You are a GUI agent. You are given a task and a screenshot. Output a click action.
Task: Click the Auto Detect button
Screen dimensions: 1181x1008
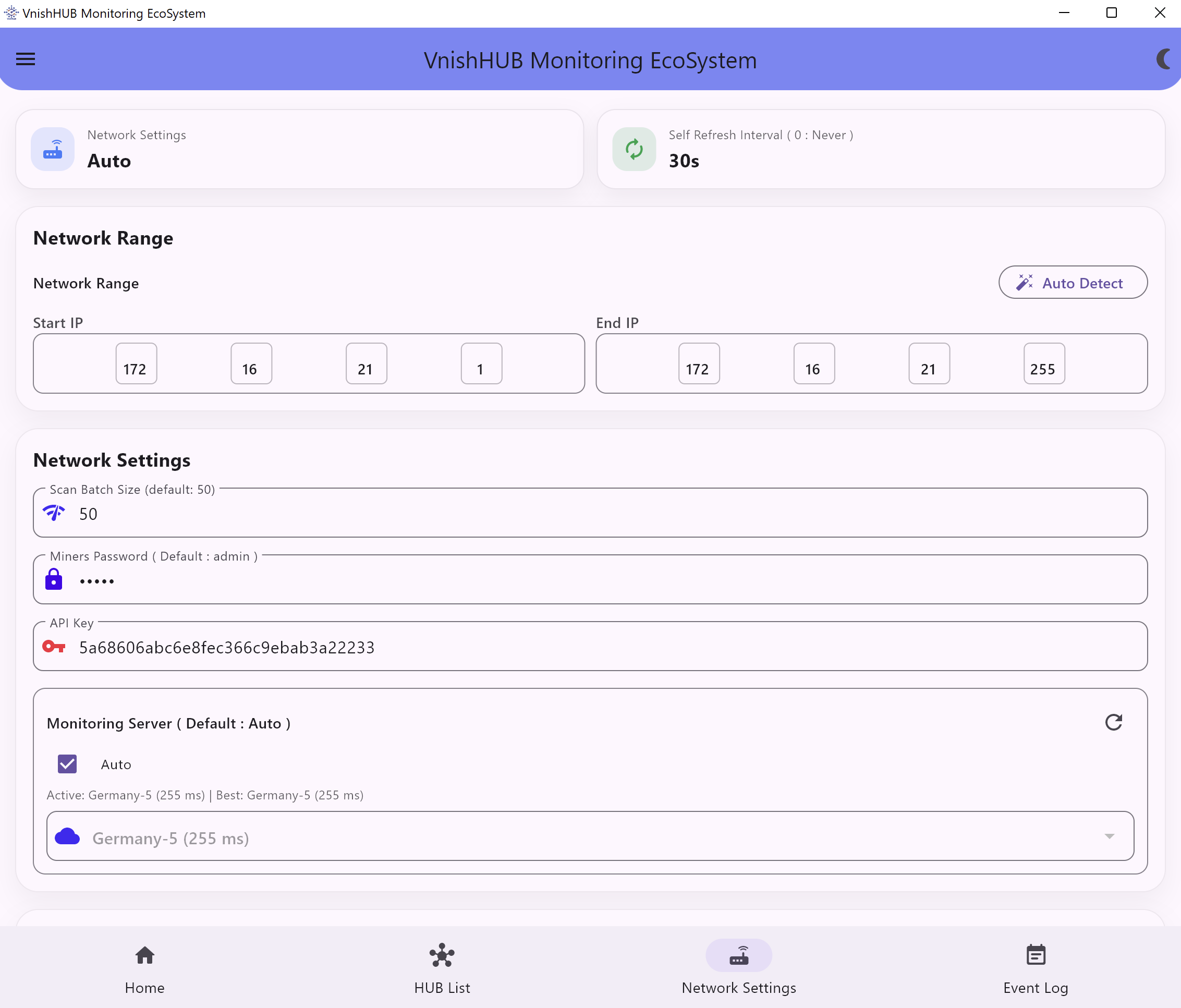point(1073,282)
